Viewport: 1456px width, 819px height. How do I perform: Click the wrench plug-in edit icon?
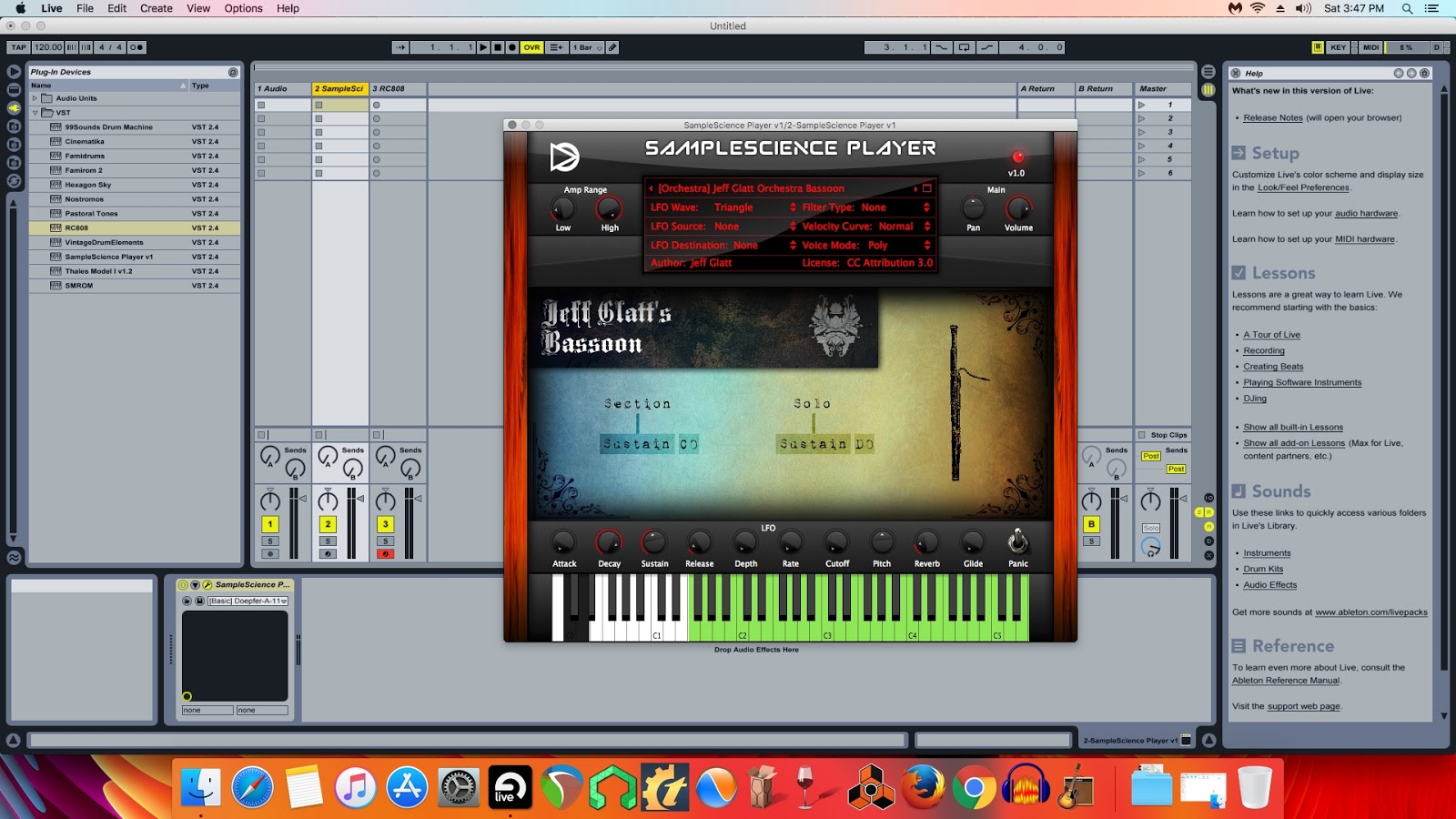(207, 585)
